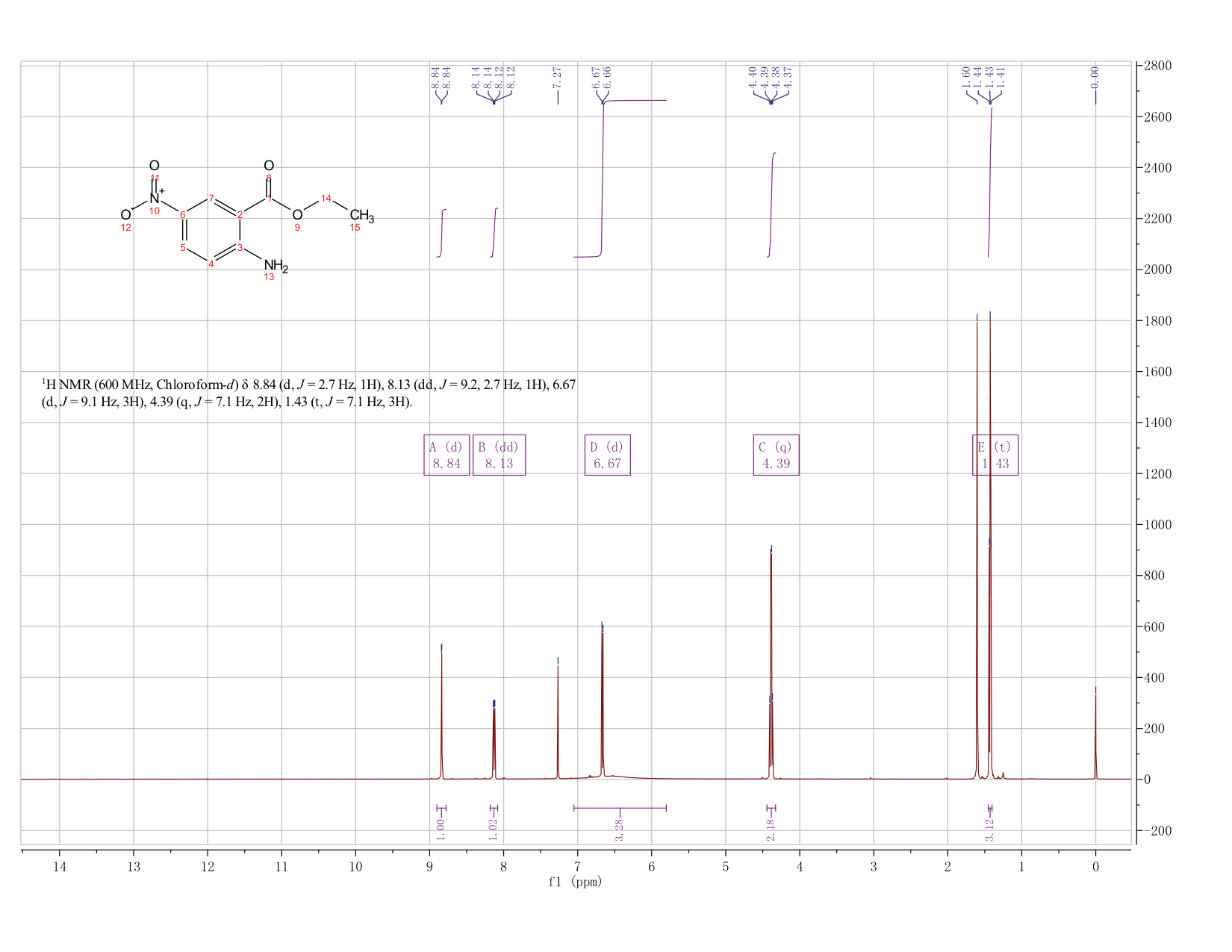Click the 7.27 solvent peak label
The height and width of the screenshot is (952, 1232).
557,76
